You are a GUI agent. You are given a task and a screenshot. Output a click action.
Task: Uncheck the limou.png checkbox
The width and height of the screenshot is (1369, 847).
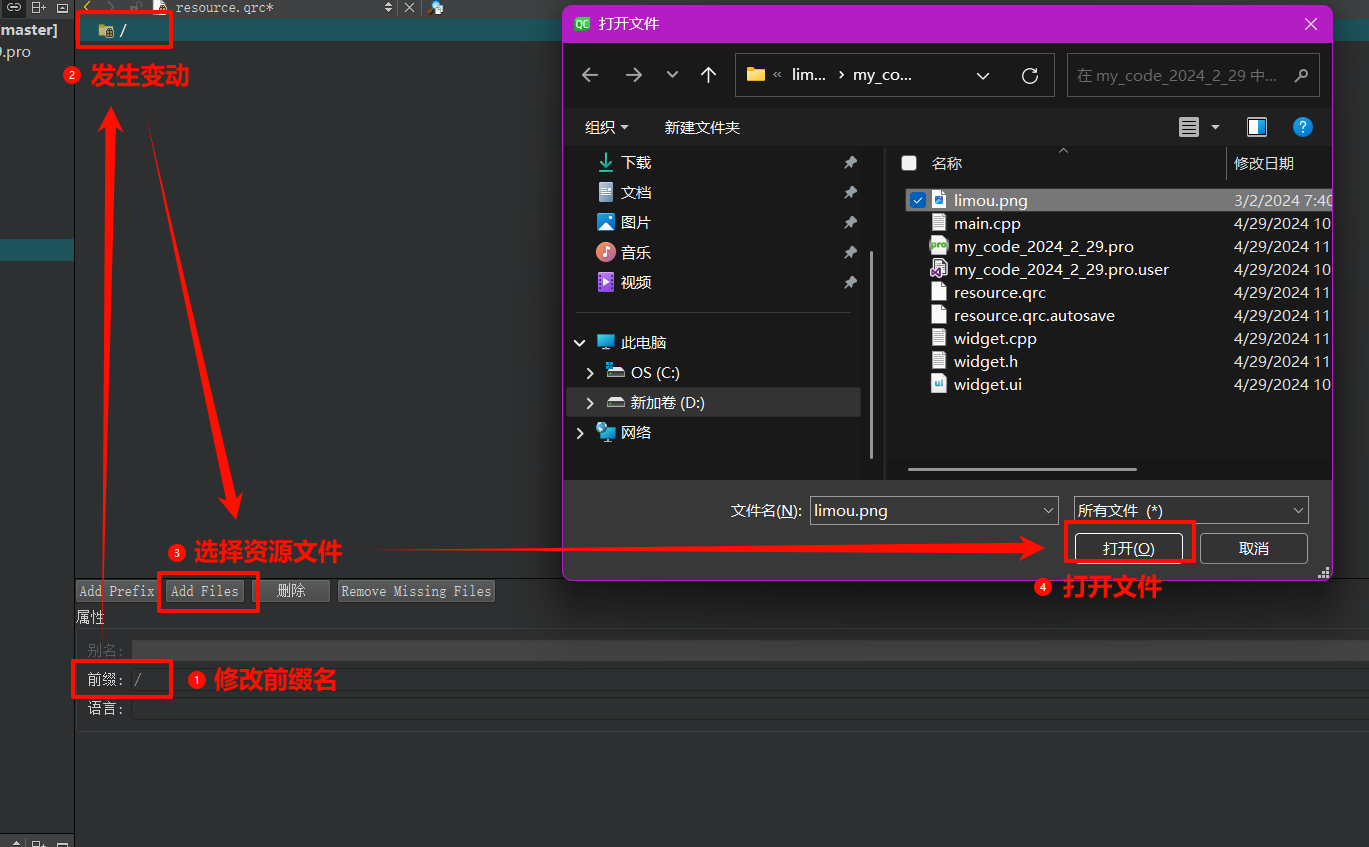tap(917, 200)
